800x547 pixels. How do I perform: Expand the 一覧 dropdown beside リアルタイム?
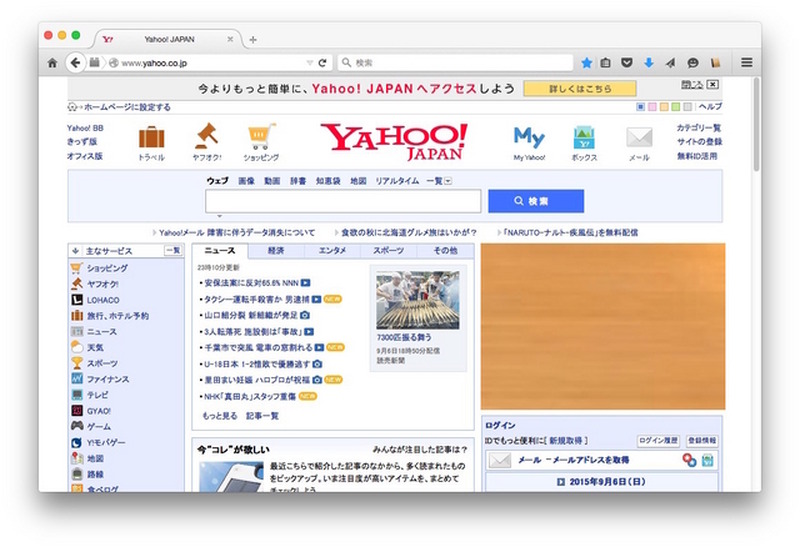tap(447, 181)
